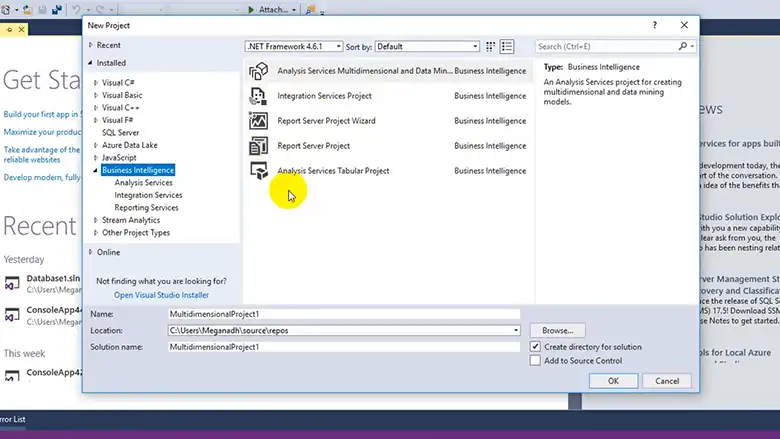The width and height of the screenshot is (780, 439).
Task: Close the Start Page tab
Action: point(21,30)
